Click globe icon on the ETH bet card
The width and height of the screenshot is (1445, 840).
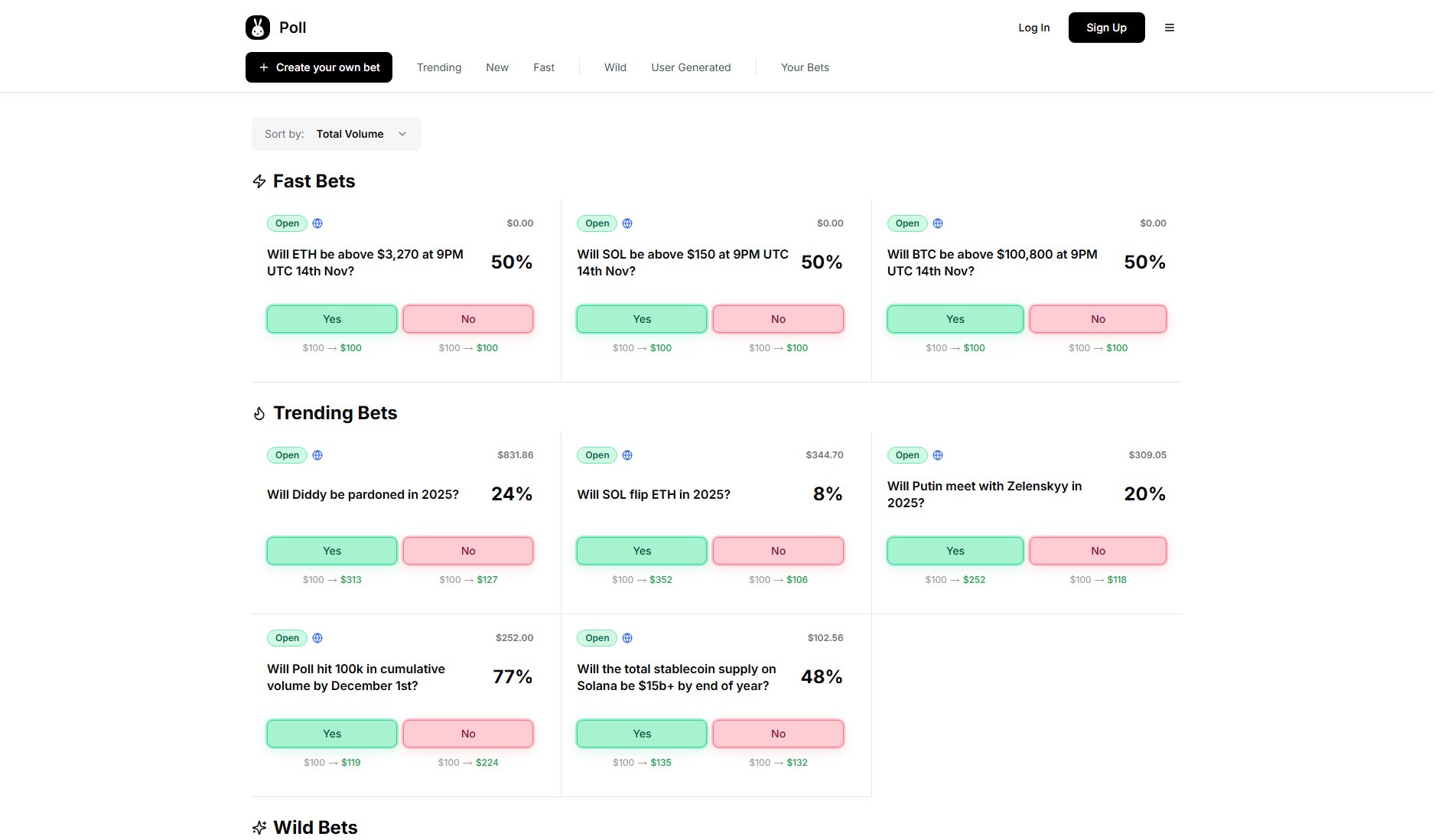pyautogui.click(x=317, y=223)
